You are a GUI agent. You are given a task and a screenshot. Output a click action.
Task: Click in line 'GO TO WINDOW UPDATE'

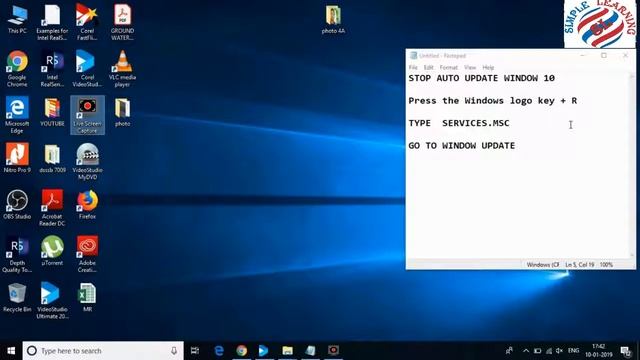[x=462, y=146]
